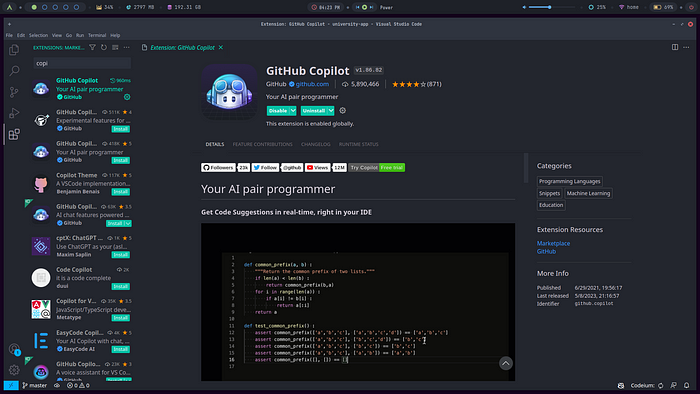
Task: Clear extensions search results icon
Action: 115,47
